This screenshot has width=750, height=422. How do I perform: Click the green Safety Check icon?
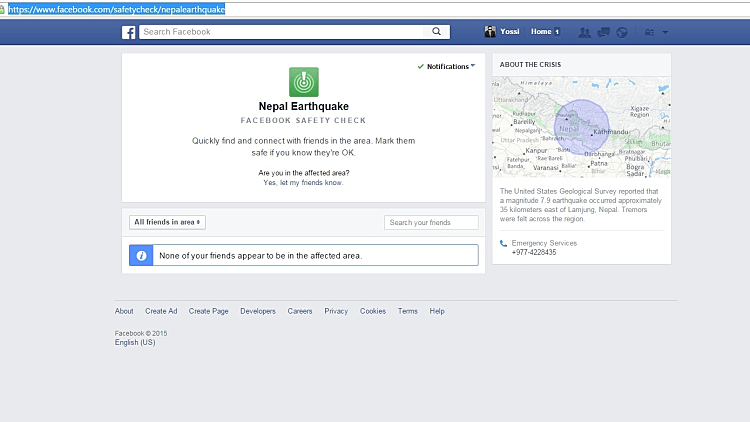303,82
